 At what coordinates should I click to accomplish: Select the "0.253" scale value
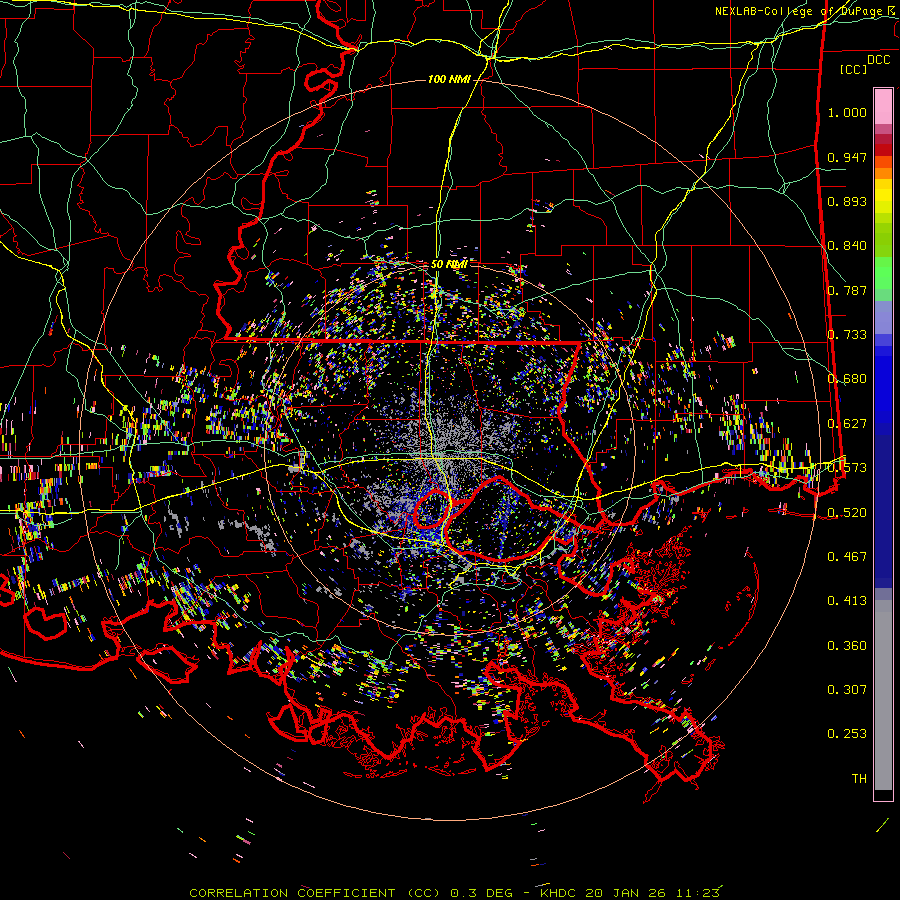[x=847, y=734]
